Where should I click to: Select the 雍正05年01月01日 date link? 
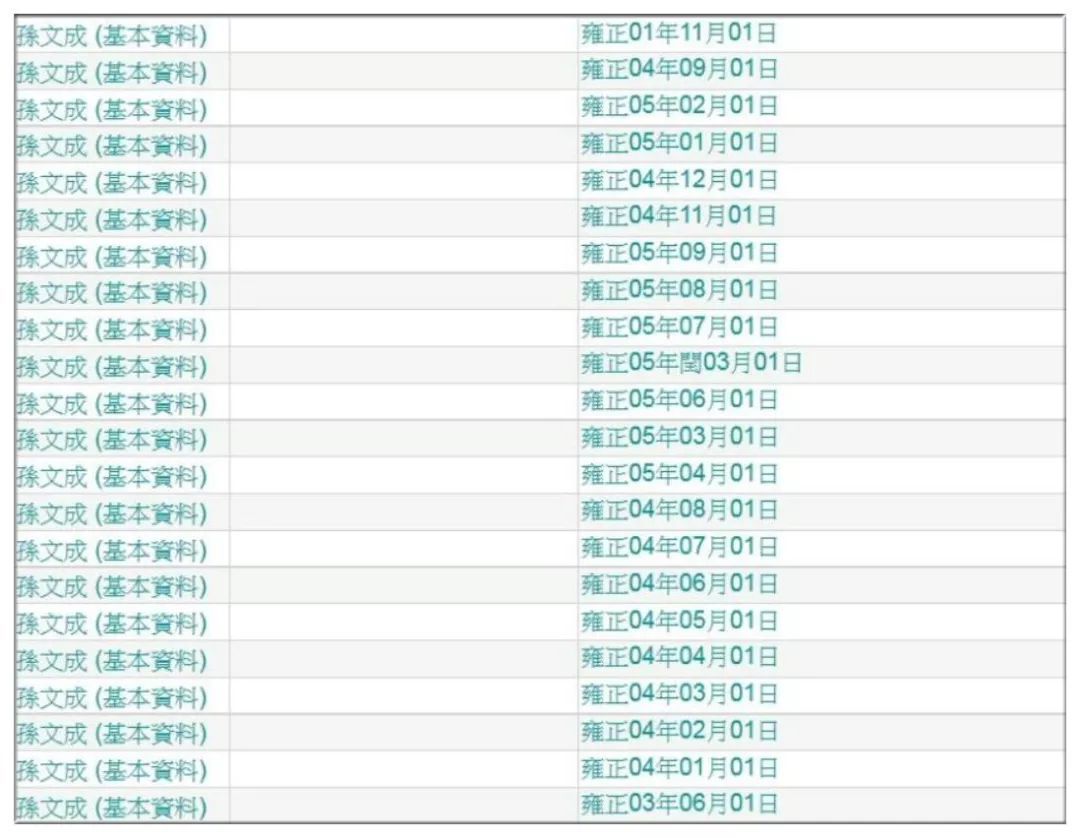pos(679,144)
